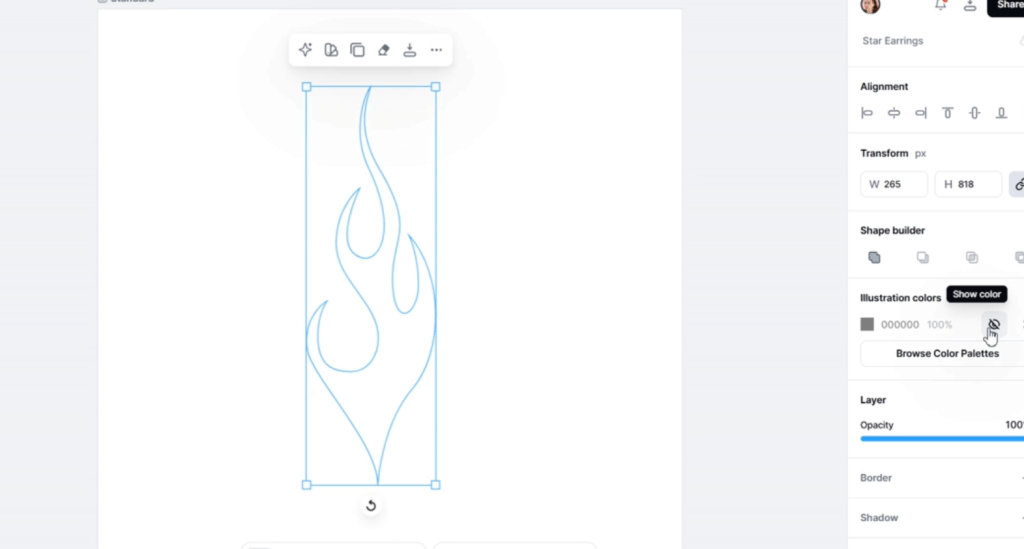Click the duplicate icon in floating toolbar
The height and width of the screenshot is (549, 1024).
pos(358,50)
